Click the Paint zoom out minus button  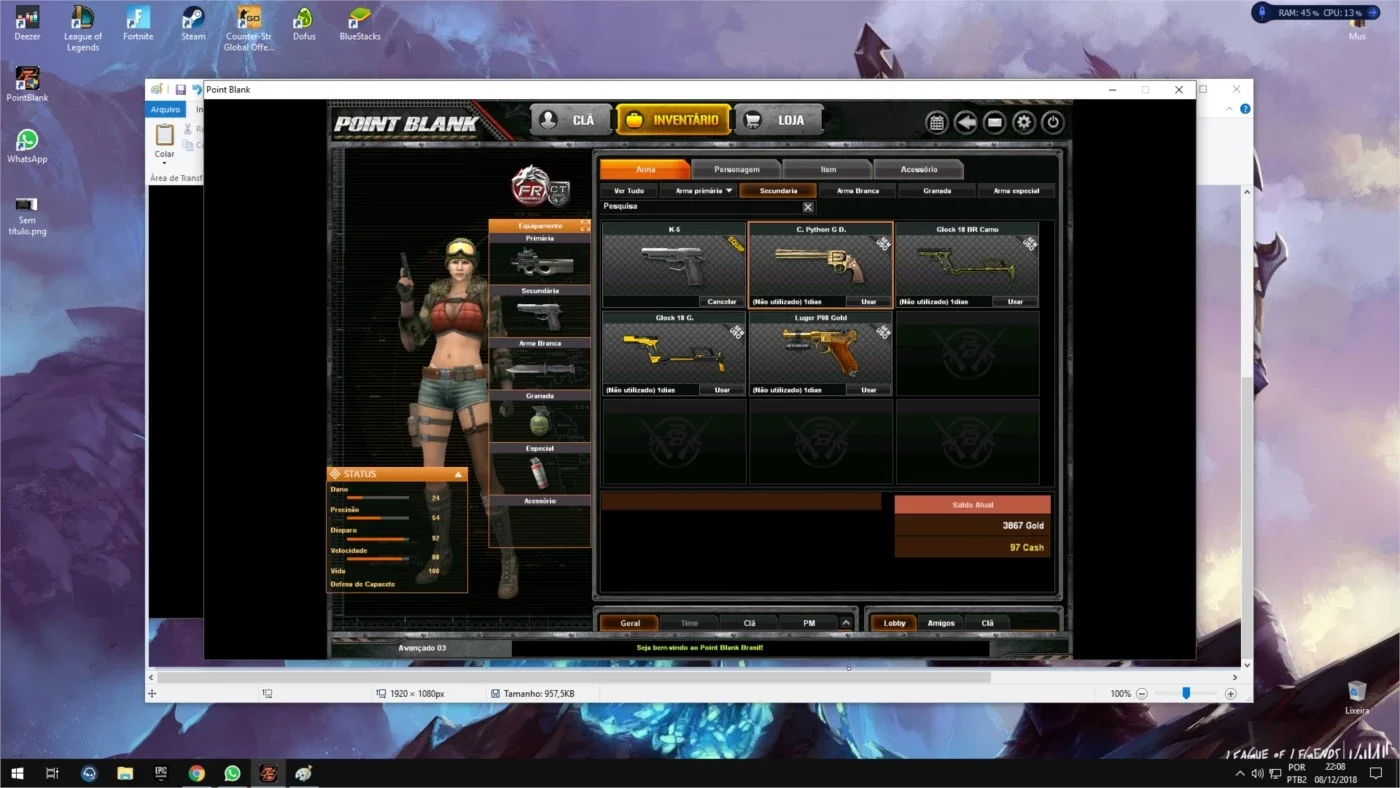coord(1141,693)
